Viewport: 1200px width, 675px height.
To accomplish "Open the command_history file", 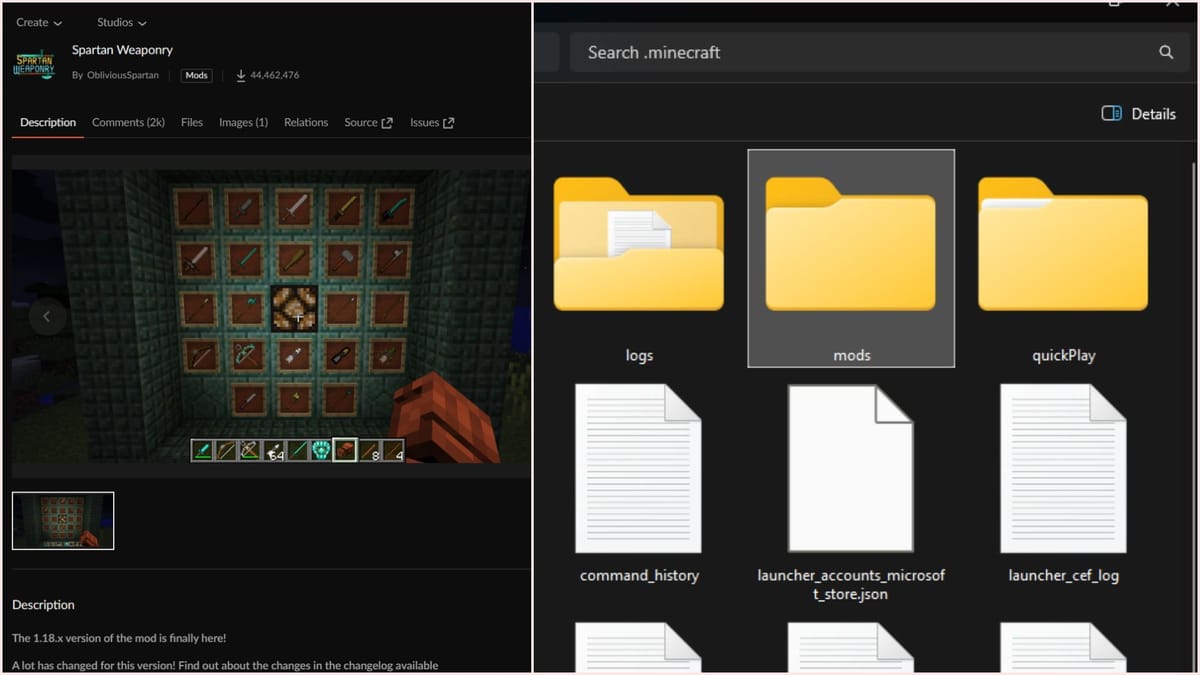I will [639, 468].
